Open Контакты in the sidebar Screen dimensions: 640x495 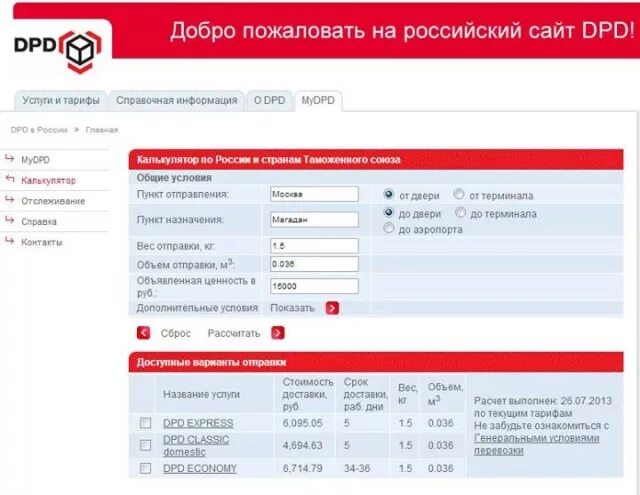click(x=42, y=242)
